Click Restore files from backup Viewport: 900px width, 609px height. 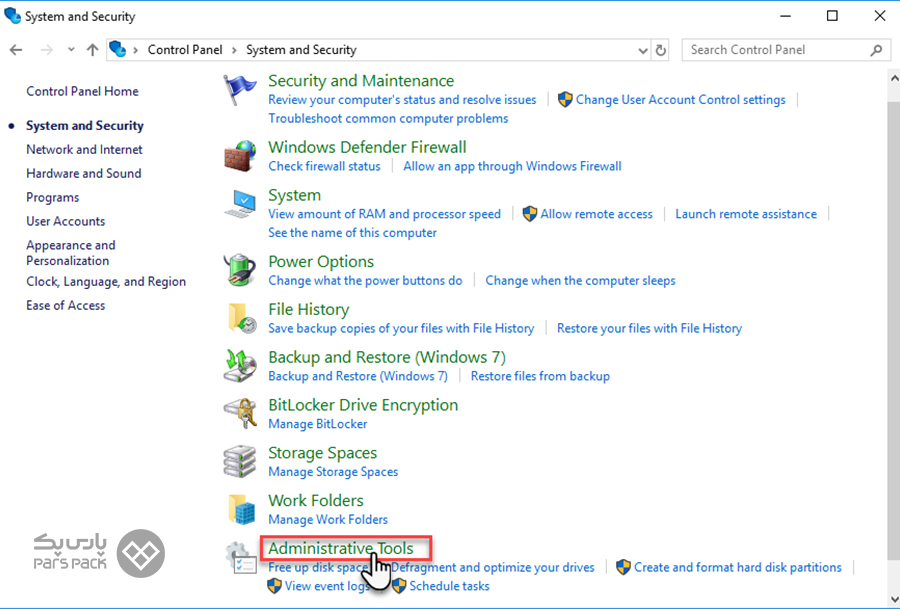click(x=540, y=376)
